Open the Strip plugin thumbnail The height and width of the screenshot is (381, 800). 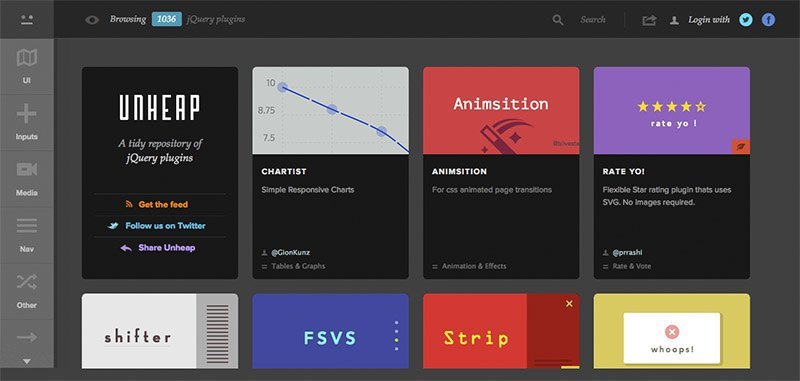tap(501, 331)
